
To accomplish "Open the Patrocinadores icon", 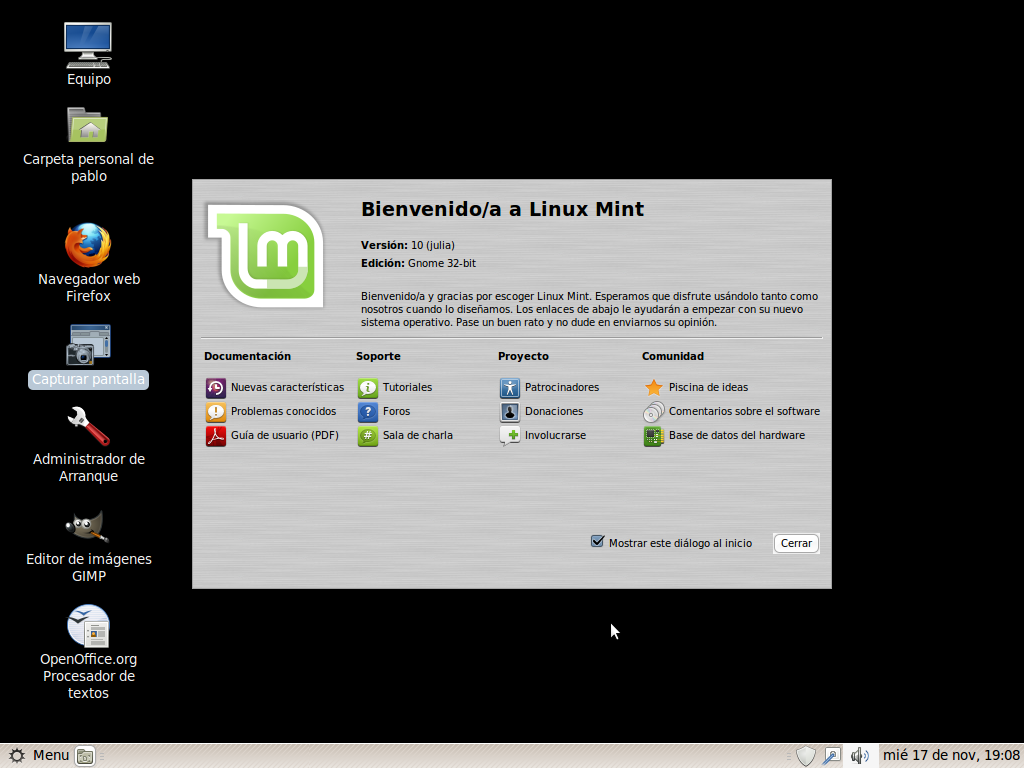I will click(509, 388).
